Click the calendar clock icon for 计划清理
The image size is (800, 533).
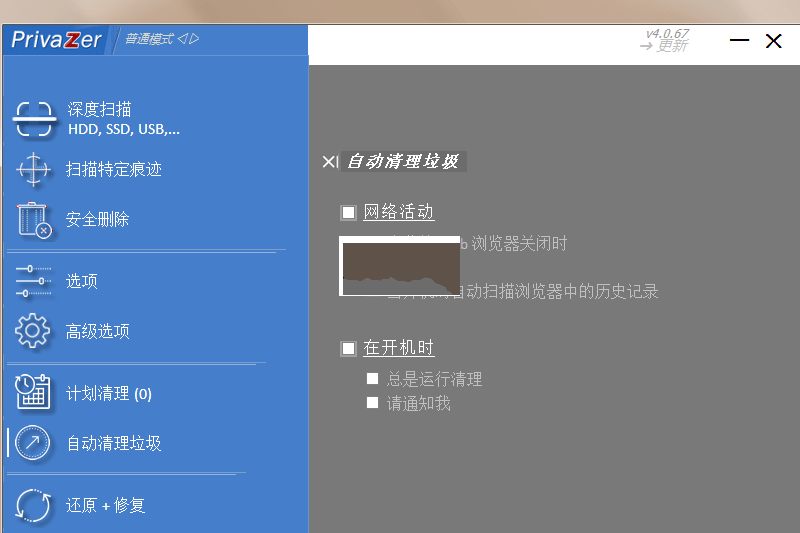[33, 392]
